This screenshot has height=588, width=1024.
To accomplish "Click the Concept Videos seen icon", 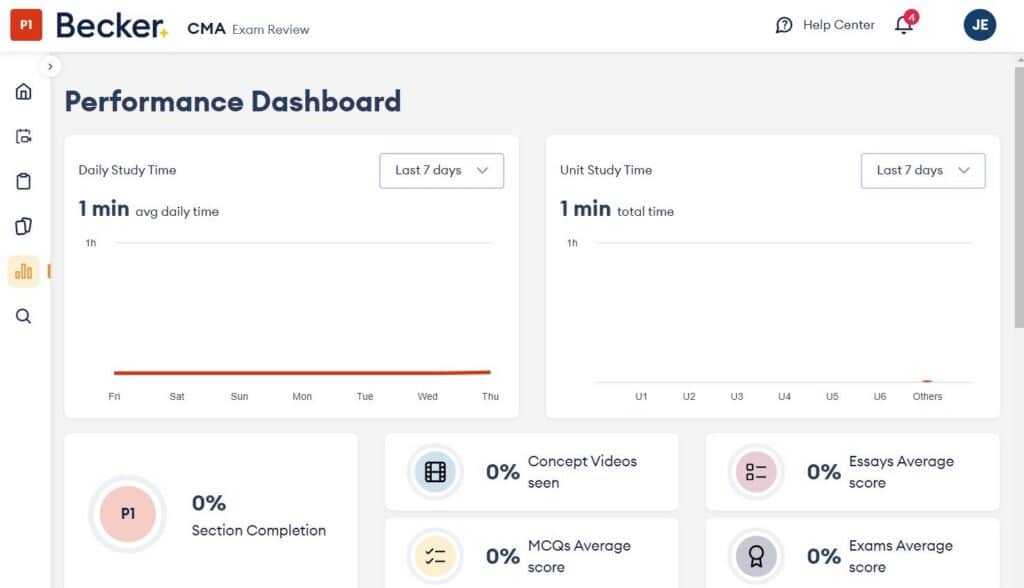I will click(x=434, y=471).
